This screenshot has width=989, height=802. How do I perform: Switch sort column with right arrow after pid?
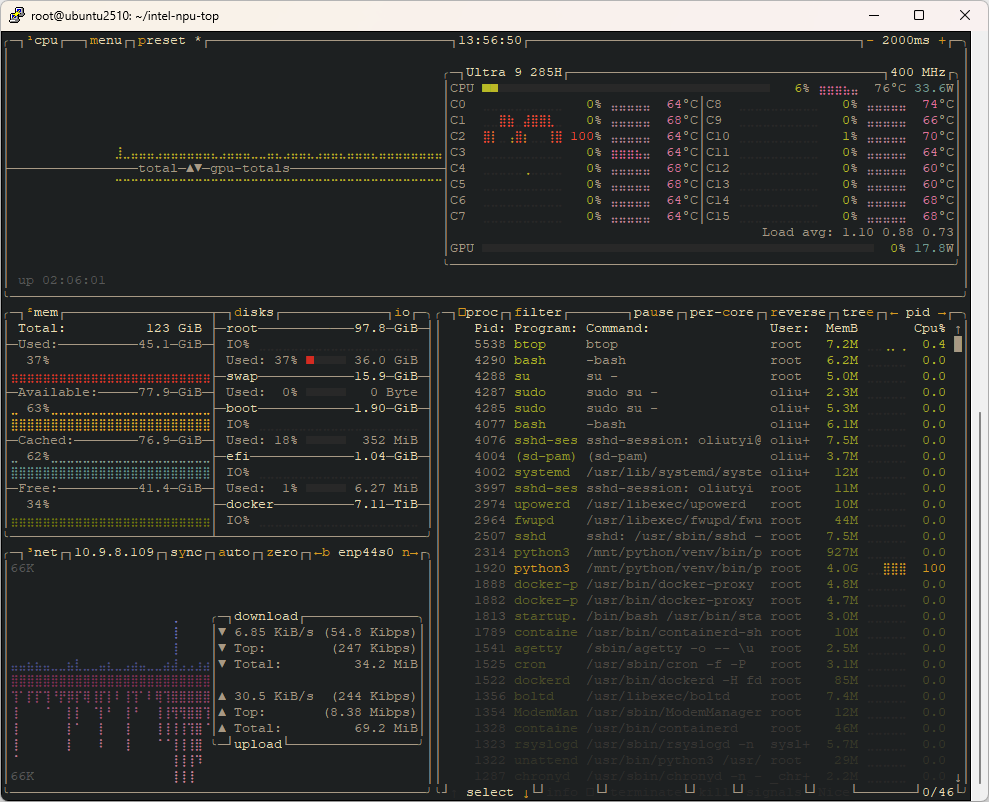942,313
